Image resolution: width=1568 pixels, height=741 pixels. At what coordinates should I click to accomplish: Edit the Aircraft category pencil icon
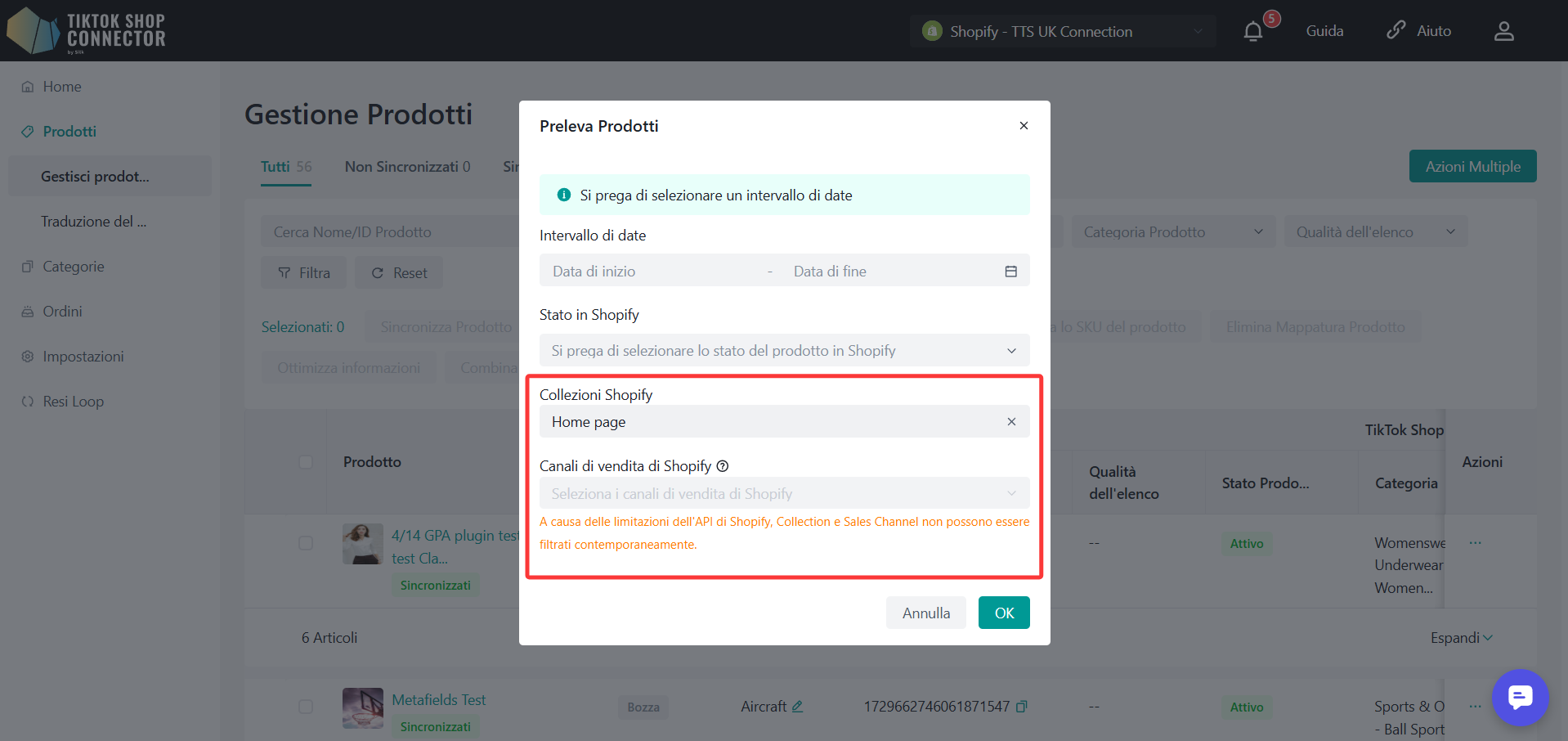[798, 707]
